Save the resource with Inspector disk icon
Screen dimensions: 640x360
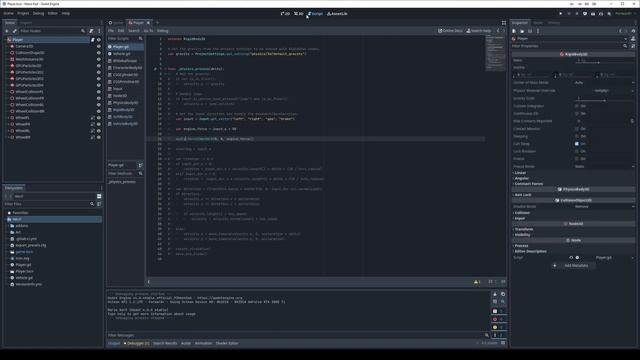[x=530, y=31]
